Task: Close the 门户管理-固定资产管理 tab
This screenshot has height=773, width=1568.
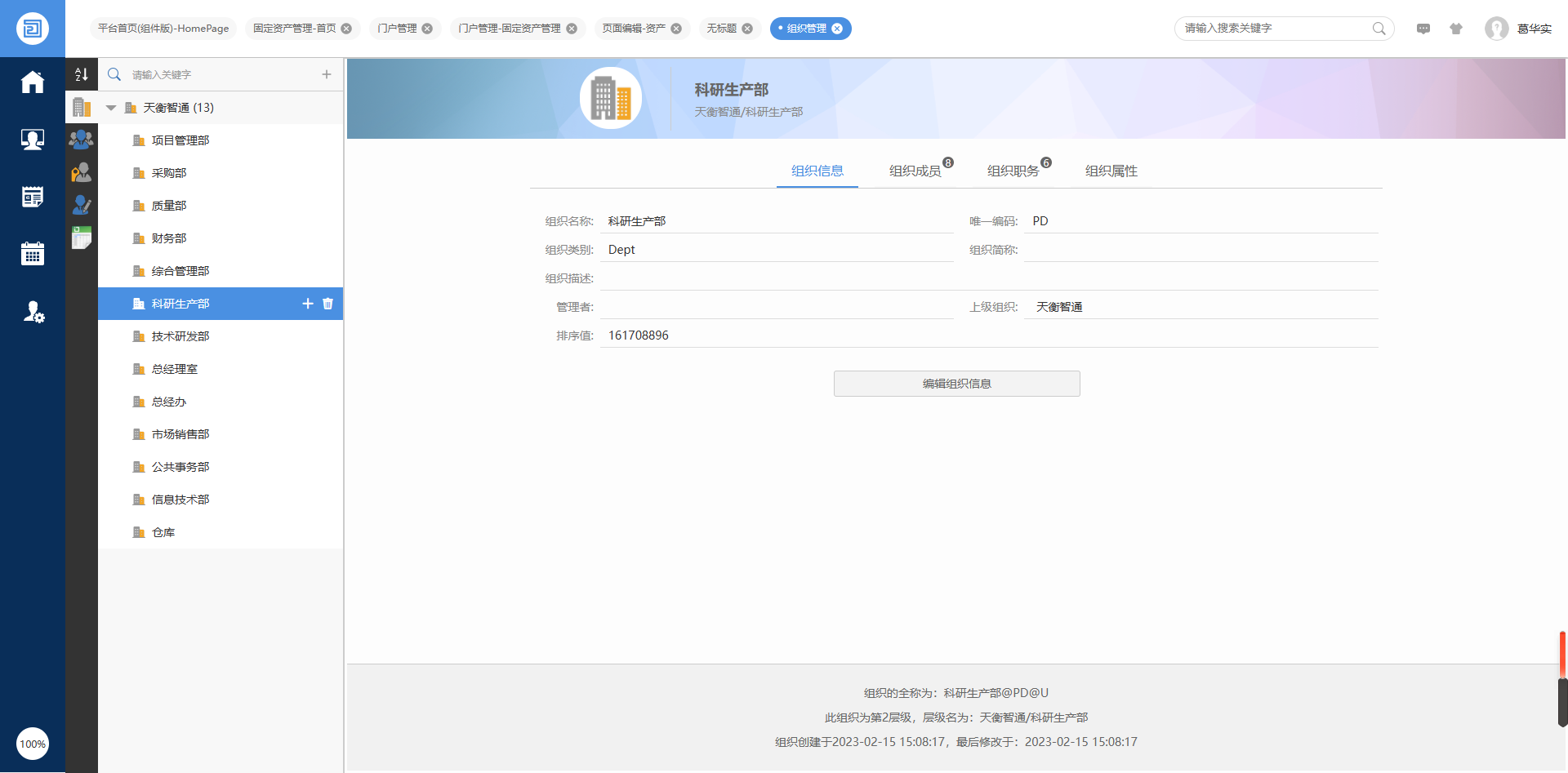Action: [572, 29]
